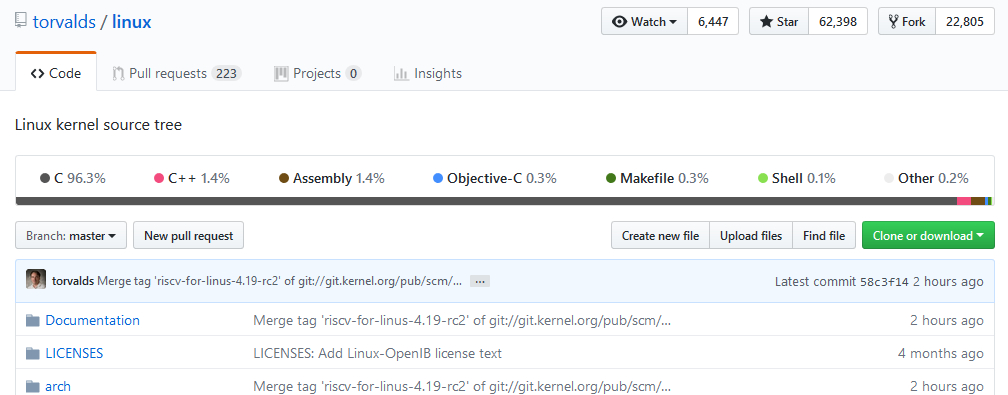Click the Documentation folder icon
Image resolution: width=1008 pixels, height=395 pixels.
pyautogui.click(x=33, y=320)
